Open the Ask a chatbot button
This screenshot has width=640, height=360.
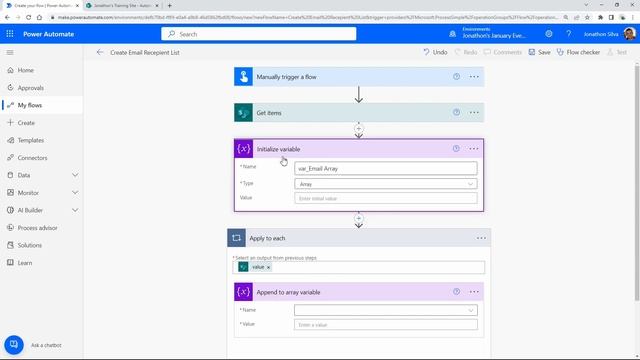tap(14, 345)
